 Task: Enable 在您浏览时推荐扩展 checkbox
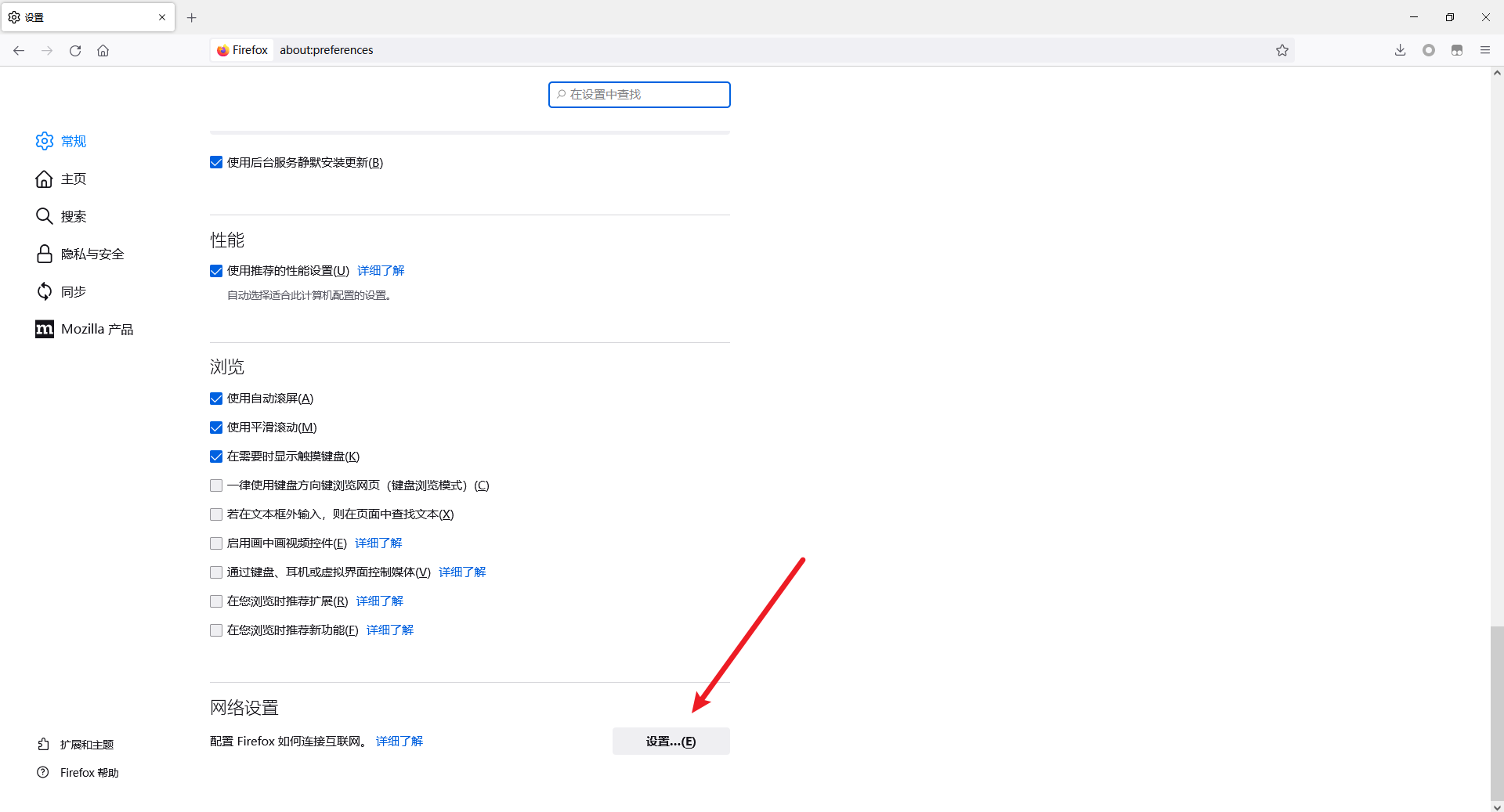[216, 601]
